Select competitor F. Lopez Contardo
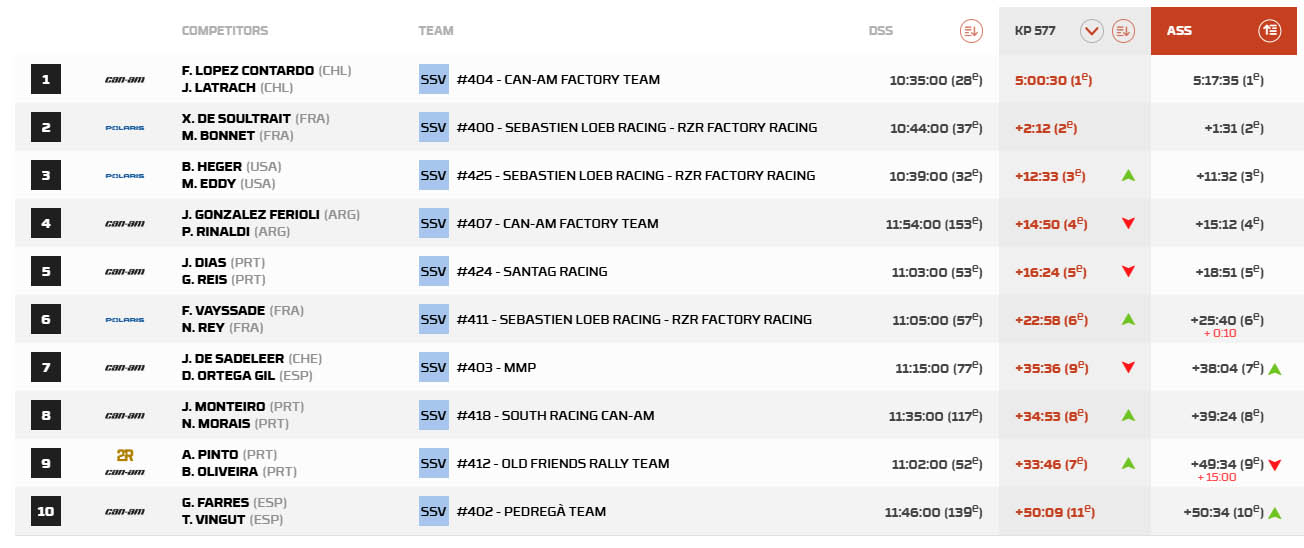The width and height of the screenshot is (1304, 548). [x=248, y=71]
